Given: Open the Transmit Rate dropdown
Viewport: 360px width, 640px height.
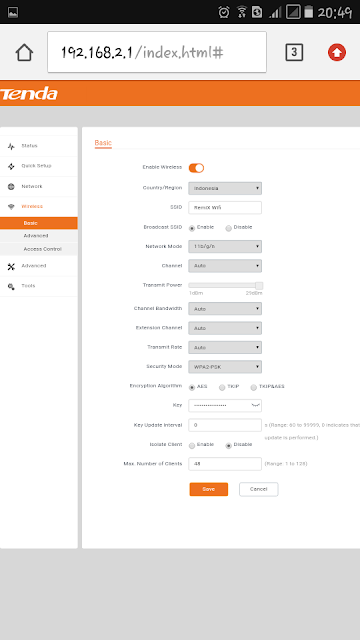Looking at the screenshot, I should pos(225,347).
